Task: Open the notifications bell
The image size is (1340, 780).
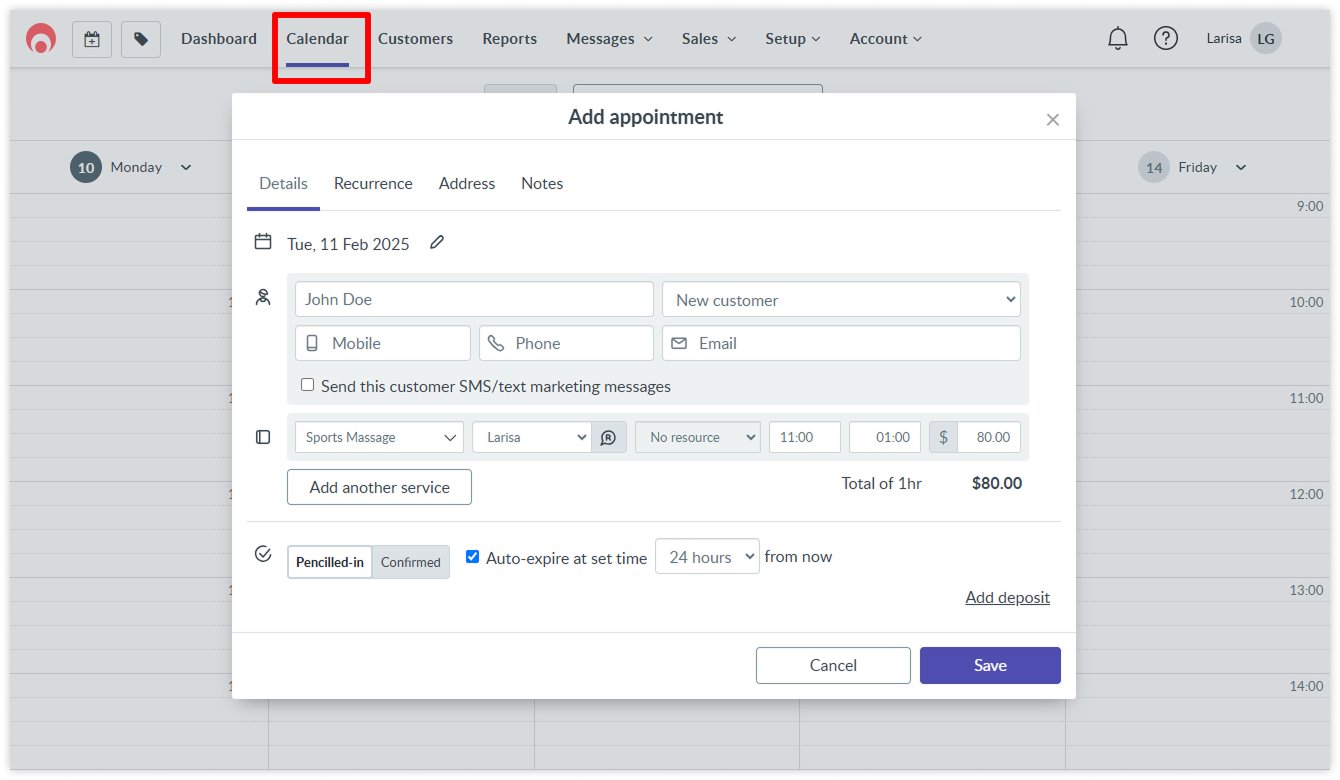Action: pyautogui.click(x=1118, y=39)
